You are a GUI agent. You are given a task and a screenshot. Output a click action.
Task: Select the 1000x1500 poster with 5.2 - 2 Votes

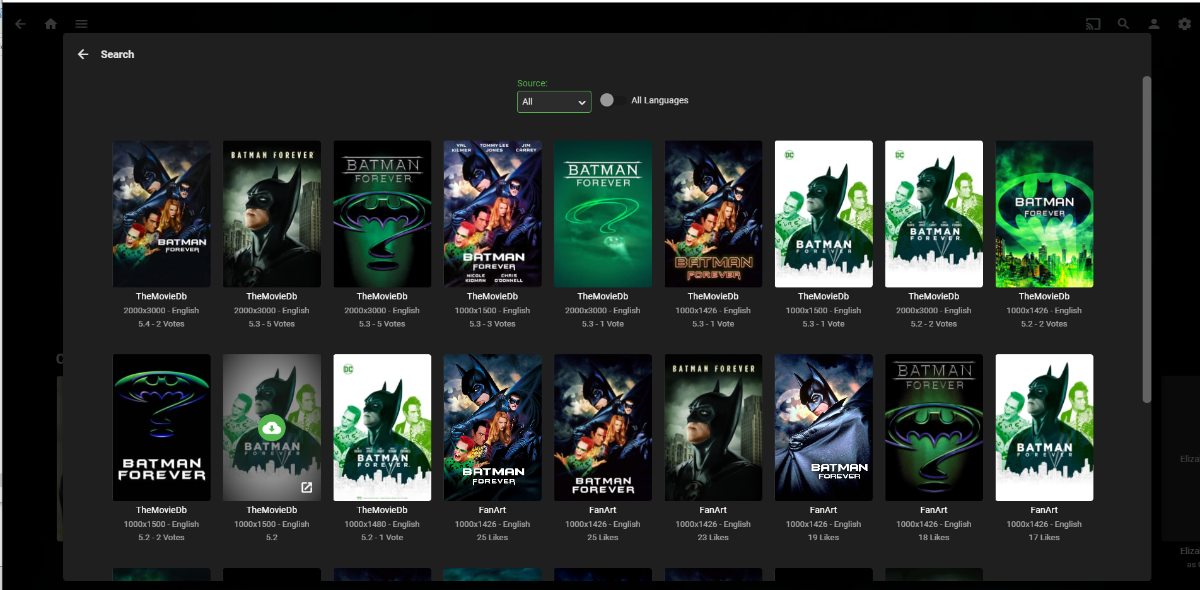point(162,428)
